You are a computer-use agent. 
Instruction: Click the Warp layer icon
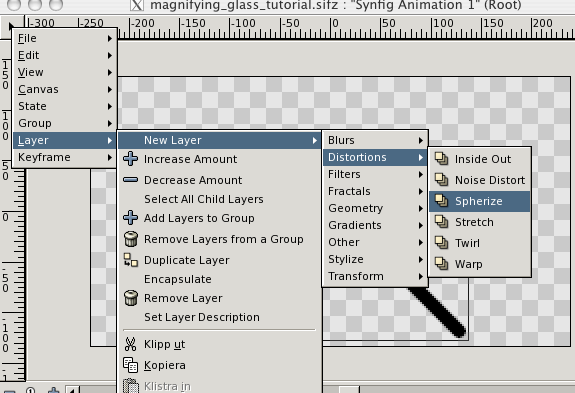(x=442, y=264)
